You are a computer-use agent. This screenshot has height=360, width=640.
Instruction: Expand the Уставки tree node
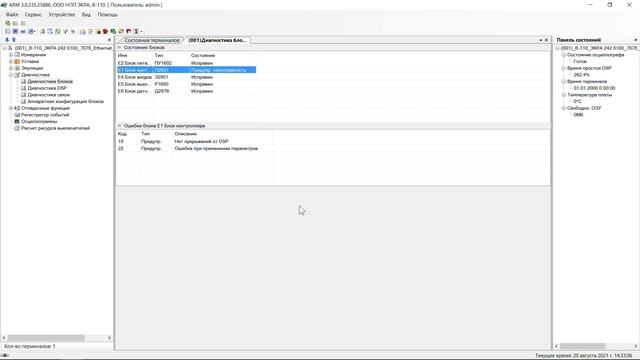pyautogui.click(x=11, y=61)
